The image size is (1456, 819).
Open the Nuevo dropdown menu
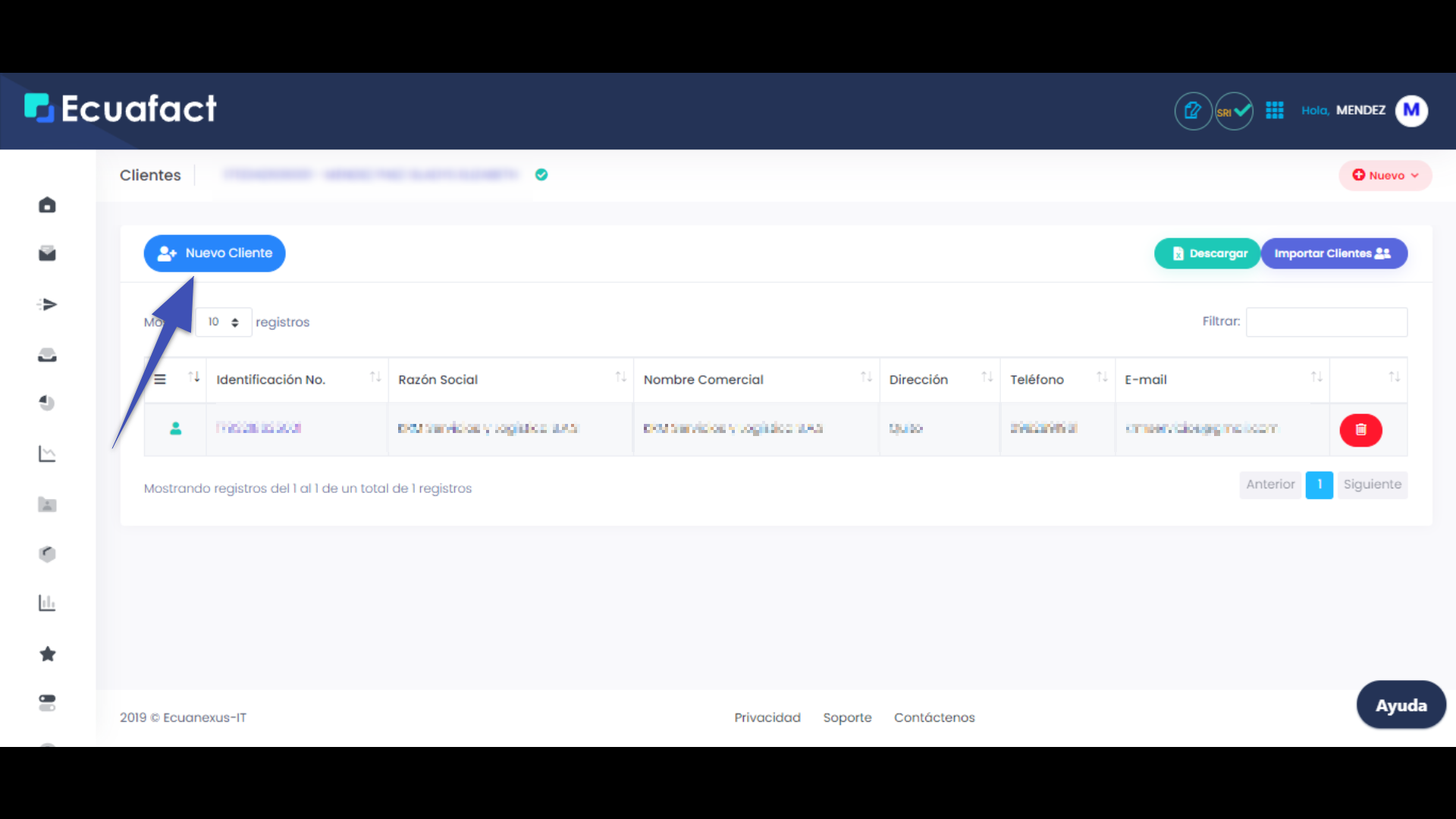coord(1385,175)
